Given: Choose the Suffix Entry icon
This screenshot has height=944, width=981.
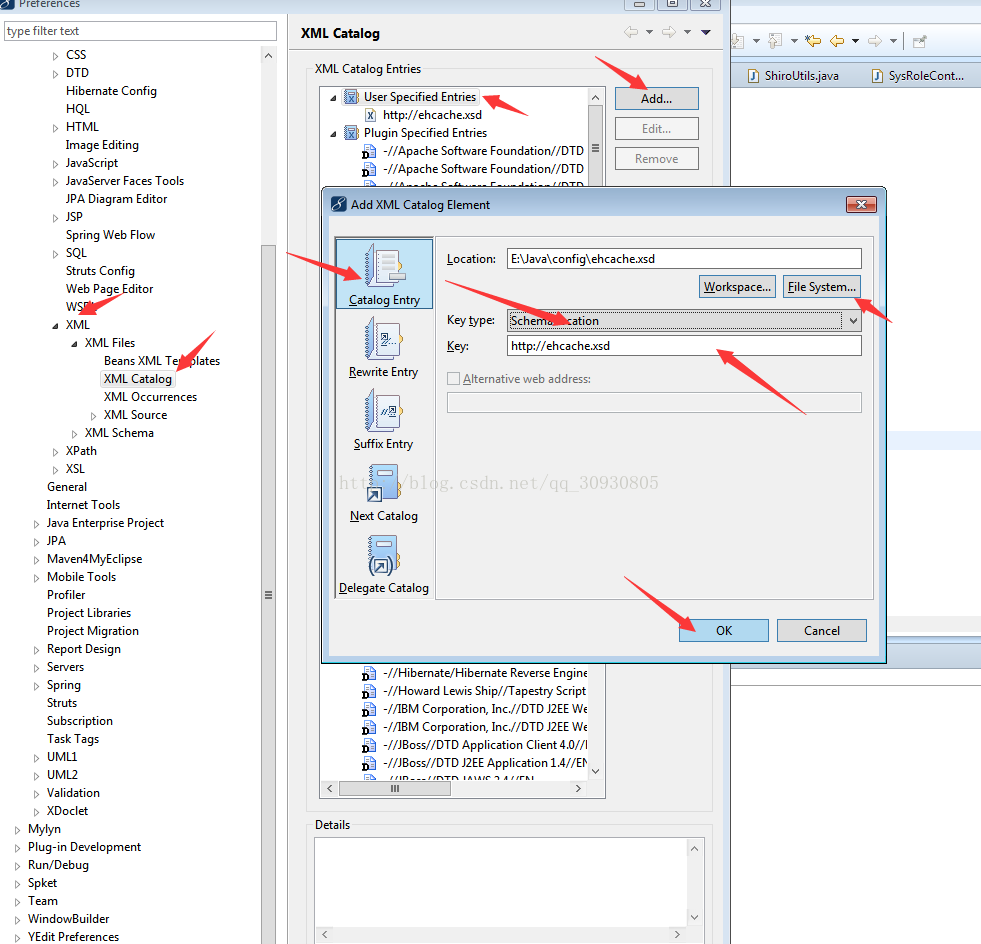Looking at the screenshot, I should tap(384, 411).
